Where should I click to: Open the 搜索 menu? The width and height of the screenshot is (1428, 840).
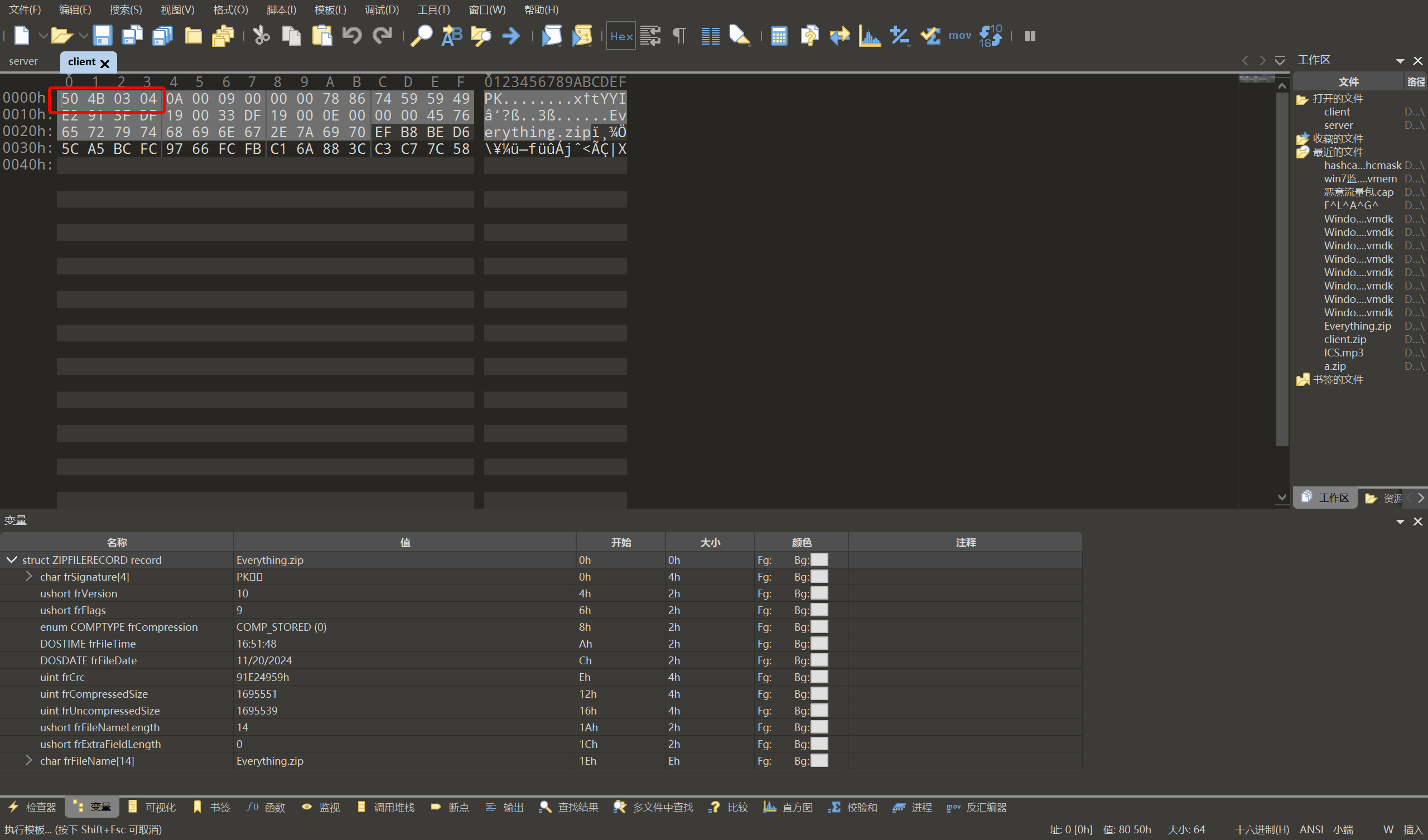point(126,9)
